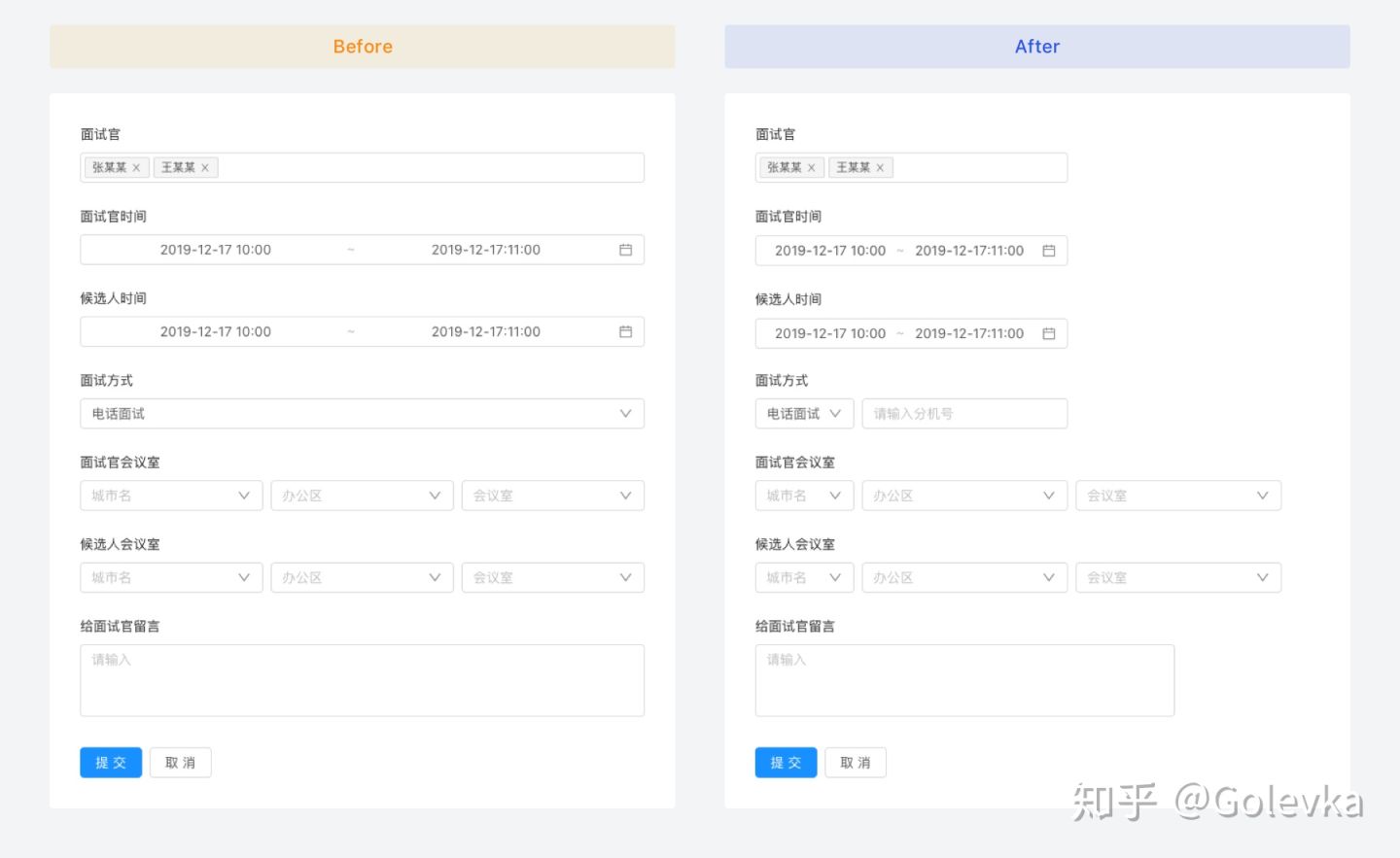This screenshot has height=858, width=1400.
Task: Open the calendar icon for 候选人时间 in After form
Action: (1049, 333)
